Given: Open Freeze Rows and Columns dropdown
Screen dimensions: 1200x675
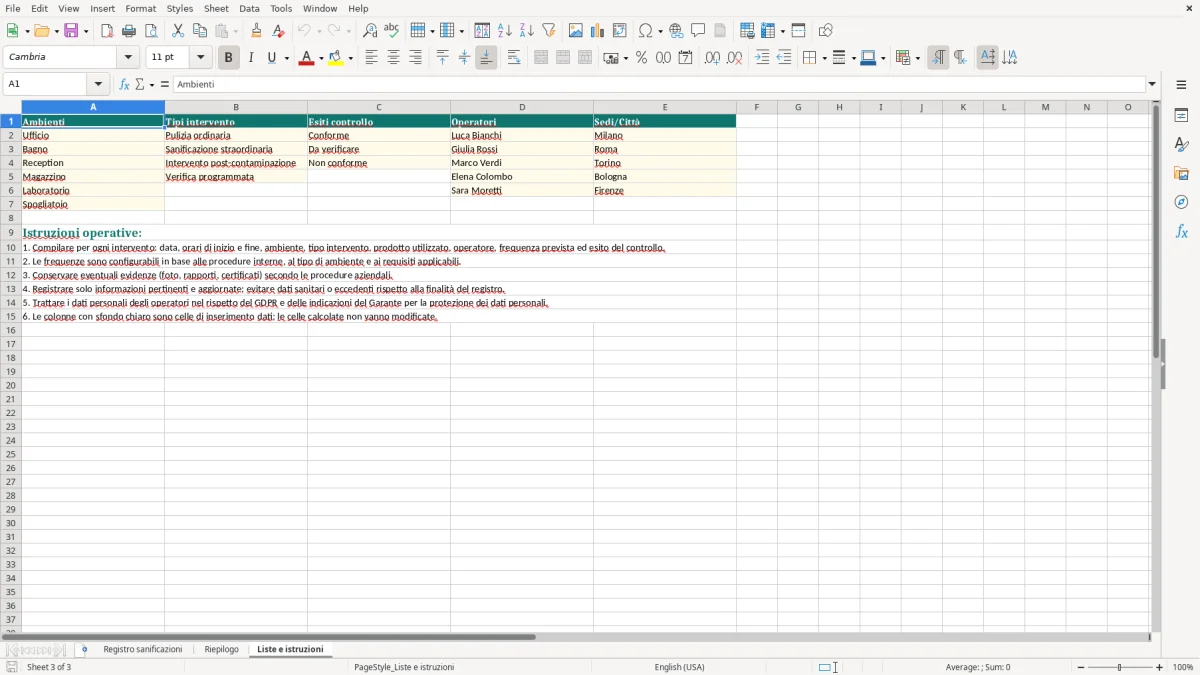Looking at the screenshot, I should (782, 31).
